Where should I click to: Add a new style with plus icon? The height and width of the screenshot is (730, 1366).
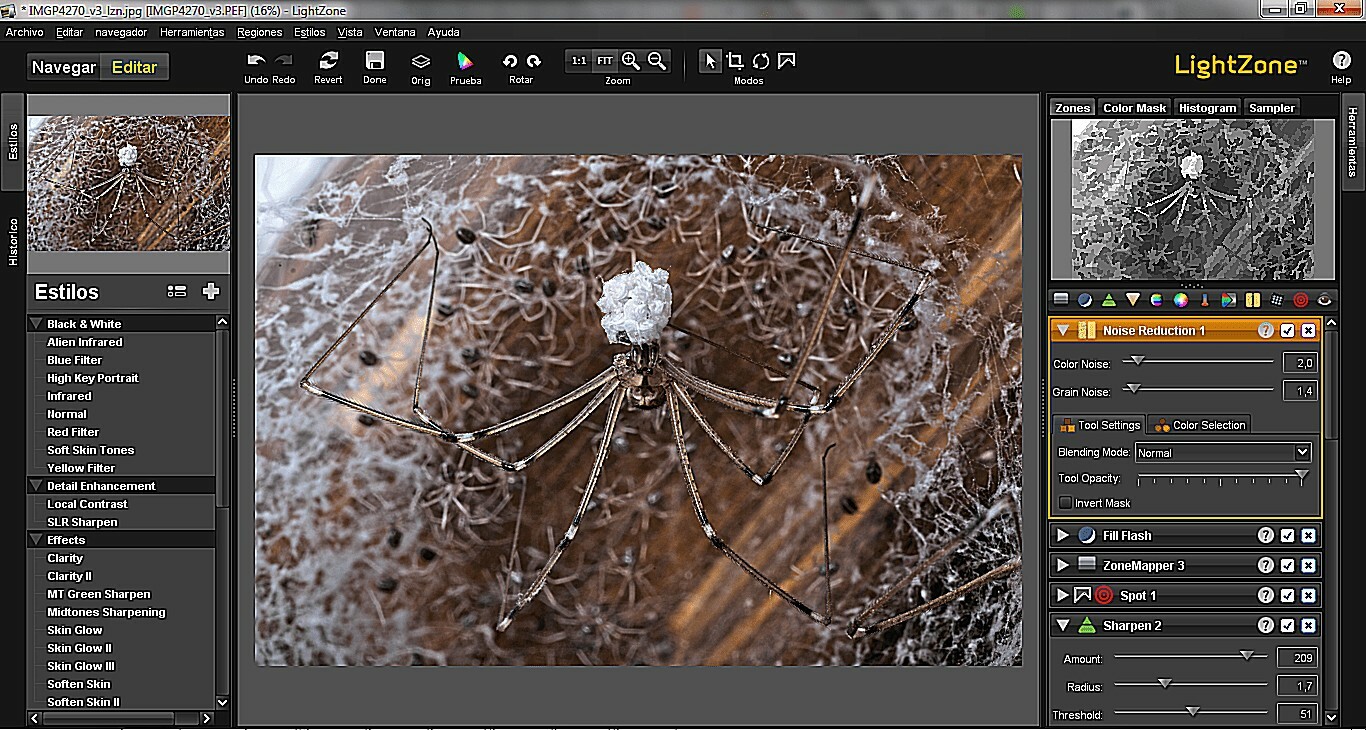tap(210, 292)
